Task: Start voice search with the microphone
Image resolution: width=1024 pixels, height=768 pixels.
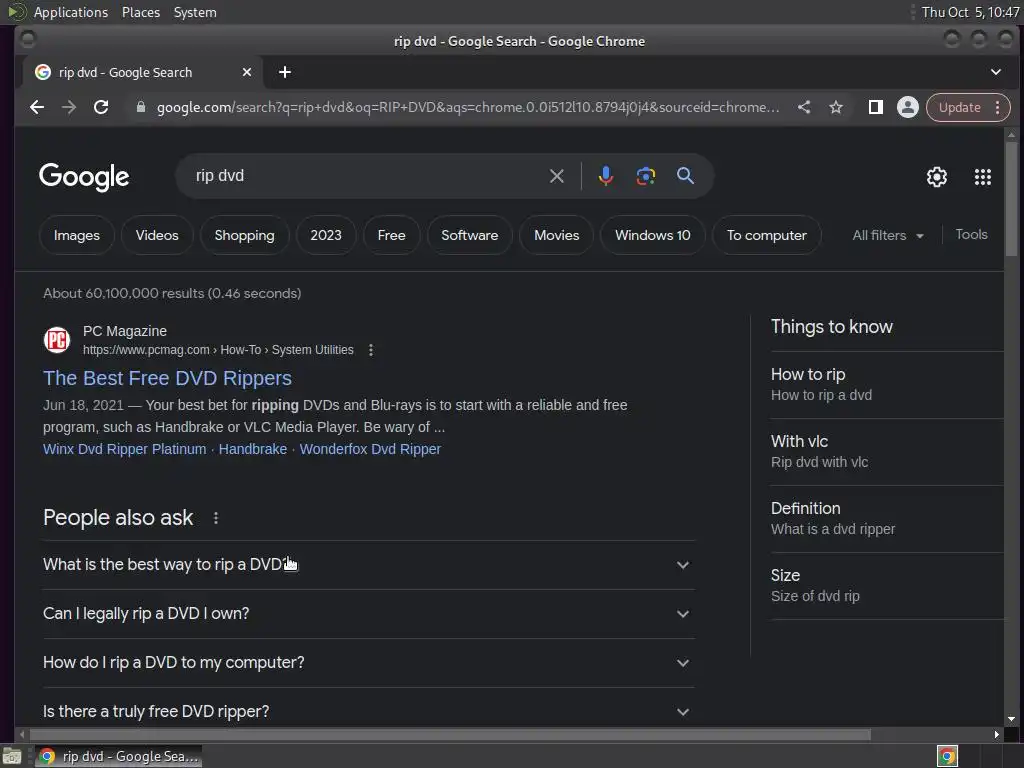Action: (x=605, y=176)
